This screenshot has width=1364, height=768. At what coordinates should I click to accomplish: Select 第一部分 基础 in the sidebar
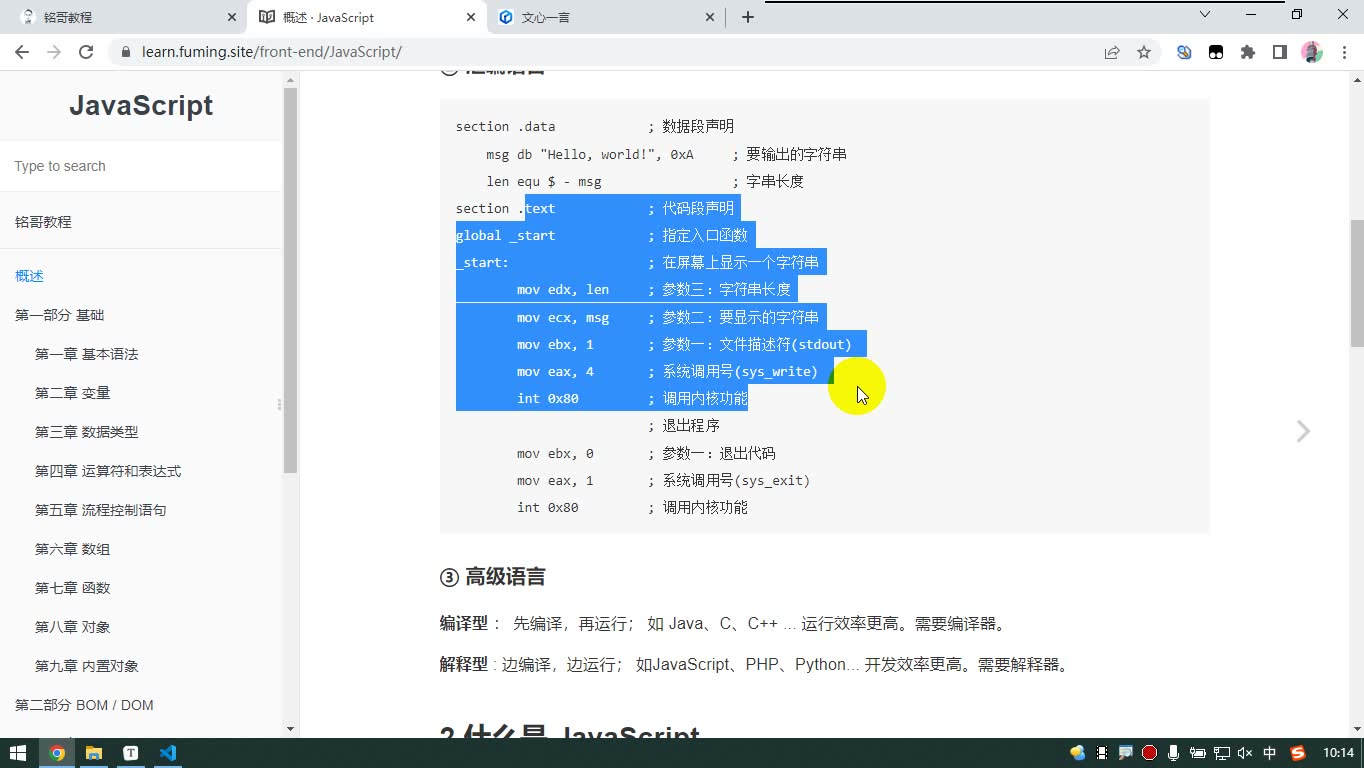(59, 315)
